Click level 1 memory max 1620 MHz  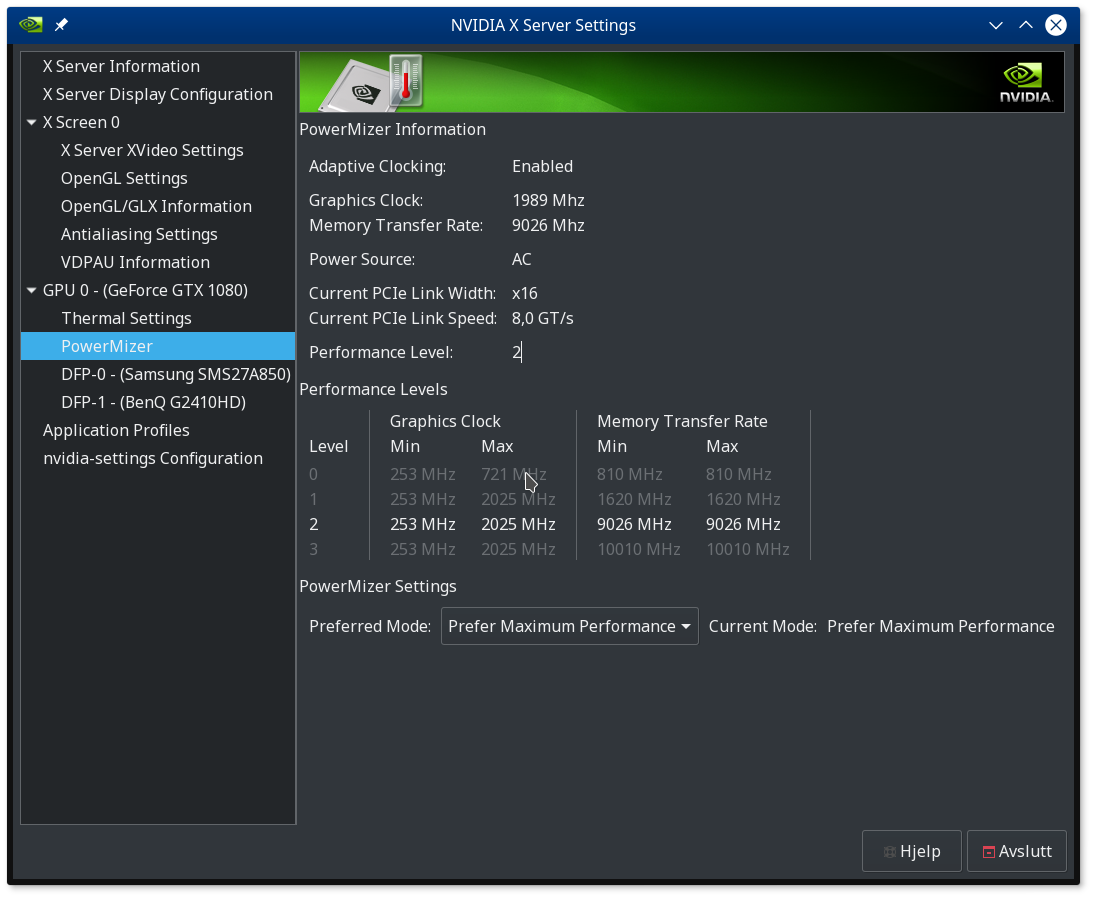[743, 499]
